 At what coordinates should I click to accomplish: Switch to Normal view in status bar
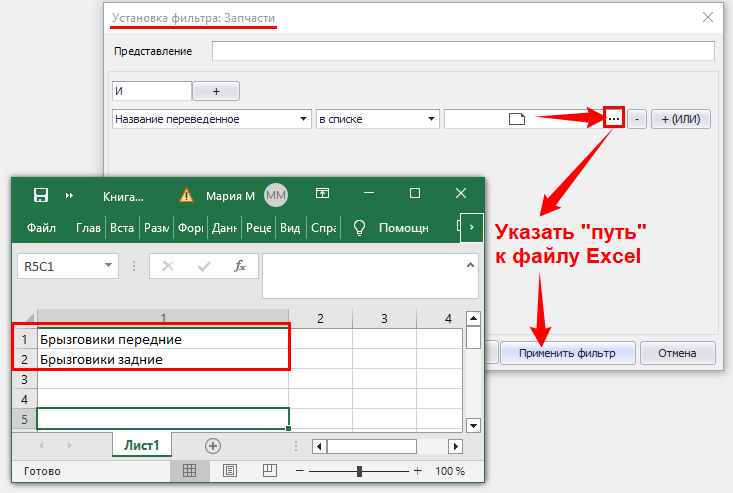click(x=190, y=471)
